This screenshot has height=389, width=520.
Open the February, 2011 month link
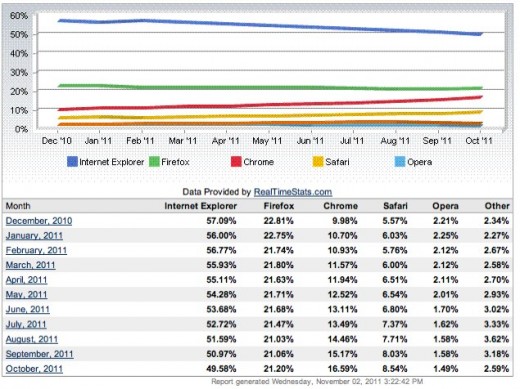pos(36,250)
